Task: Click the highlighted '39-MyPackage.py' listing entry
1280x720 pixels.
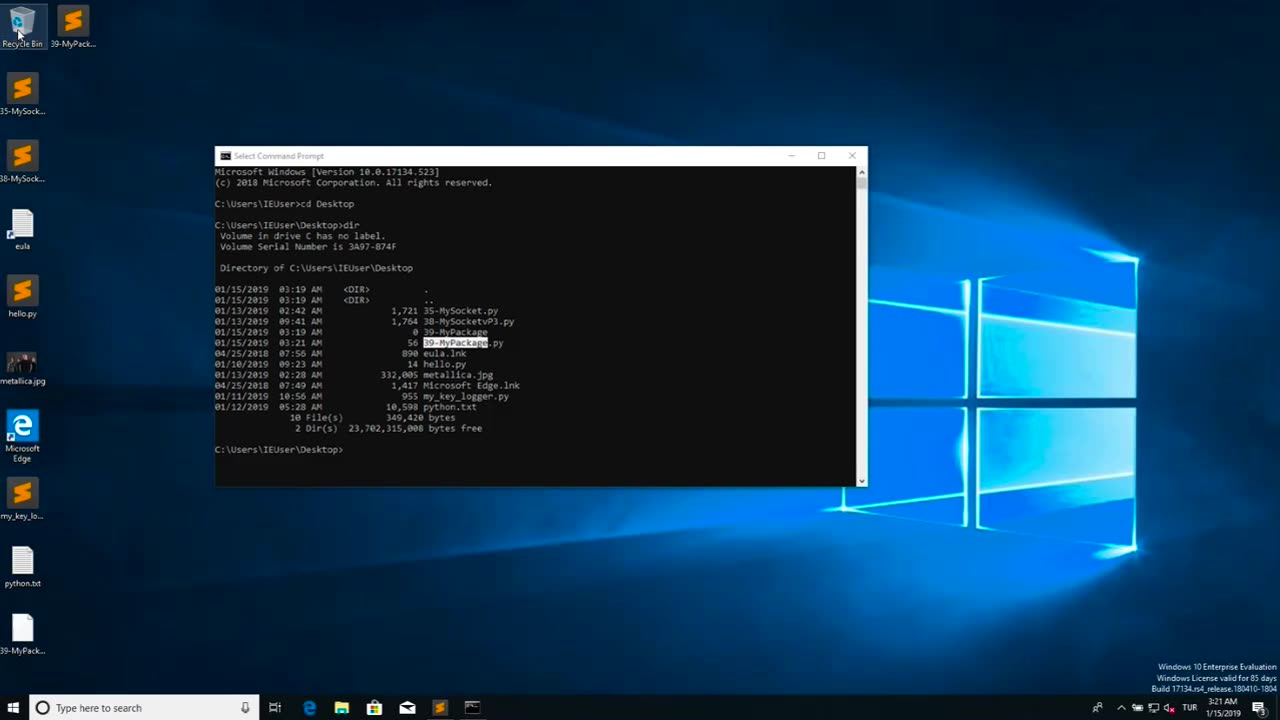Action: pyautogui.click(x=463, y=343)
